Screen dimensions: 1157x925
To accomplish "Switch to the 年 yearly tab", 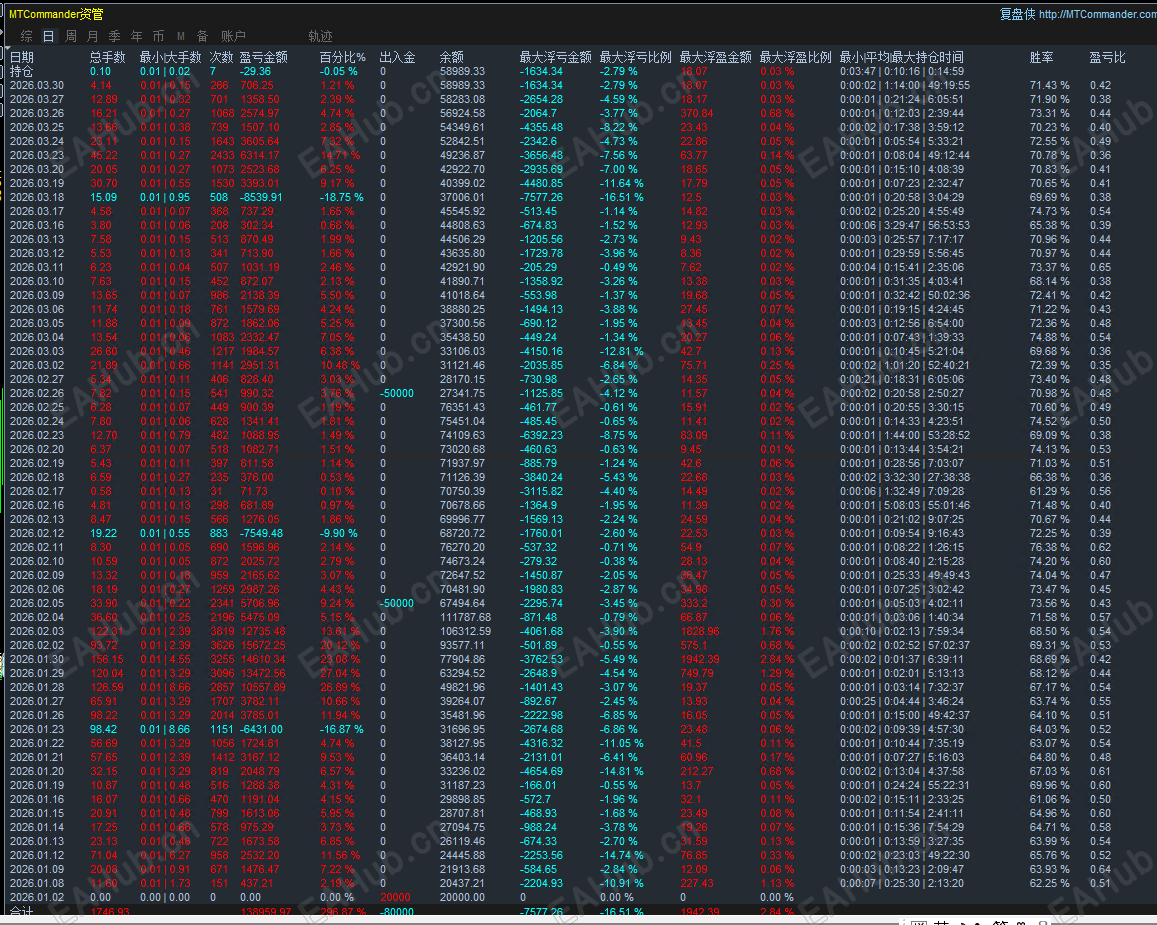I will pyautogui.click(x=137, y=36).
